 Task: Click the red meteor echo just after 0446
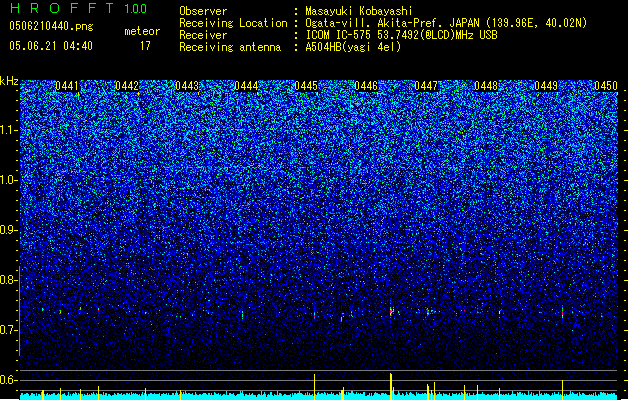tap(391, 311)
